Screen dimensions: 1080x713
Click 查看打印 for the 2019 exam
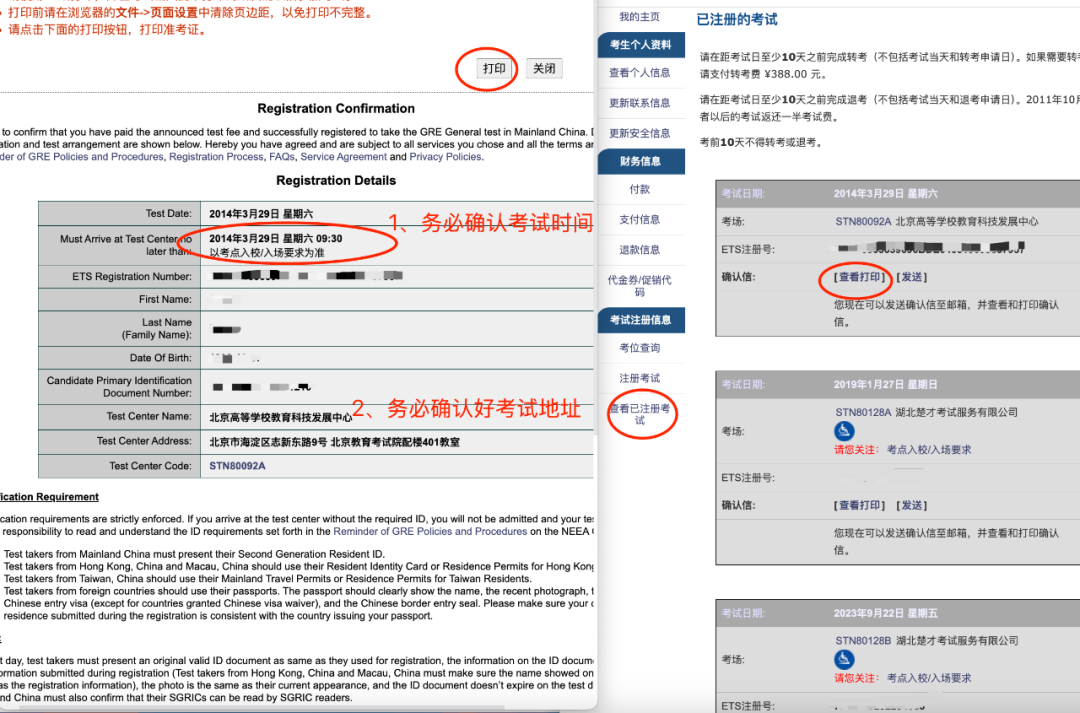click(x=859, y=506)
